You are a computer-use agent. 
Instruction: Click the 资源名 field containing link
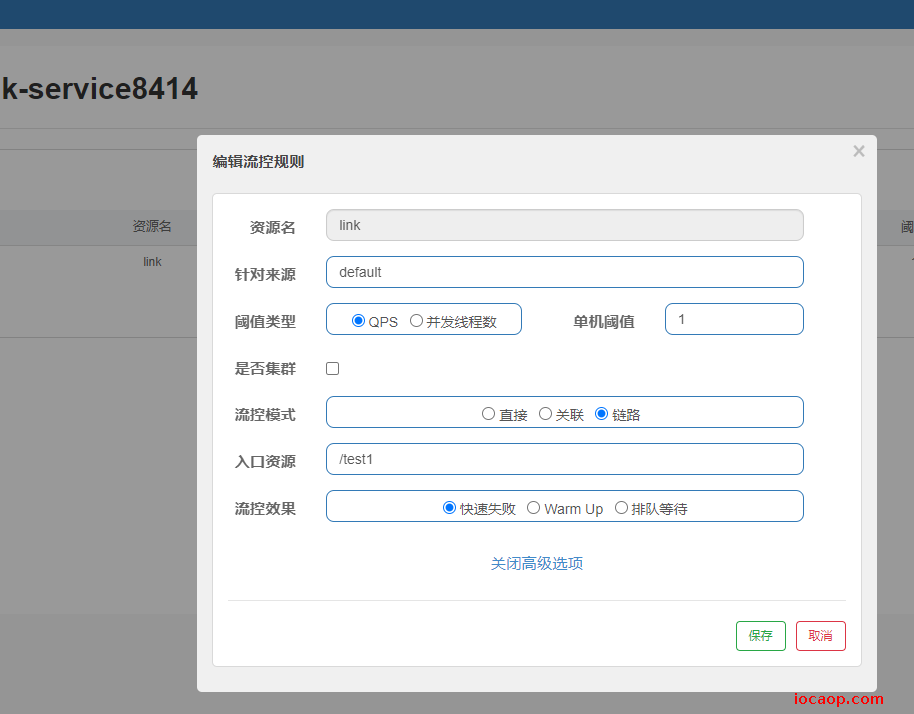click(x=565, y=225)
